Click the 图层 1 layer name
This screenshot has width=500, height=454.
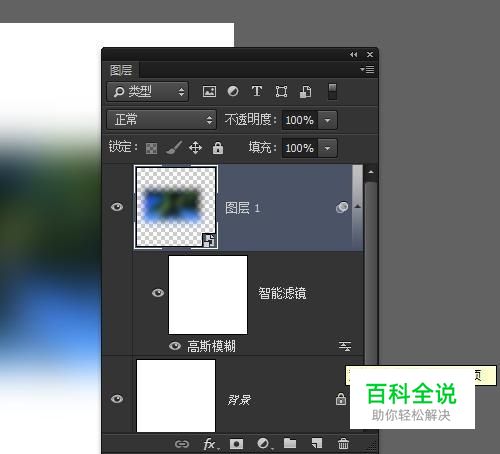(242, 208)
